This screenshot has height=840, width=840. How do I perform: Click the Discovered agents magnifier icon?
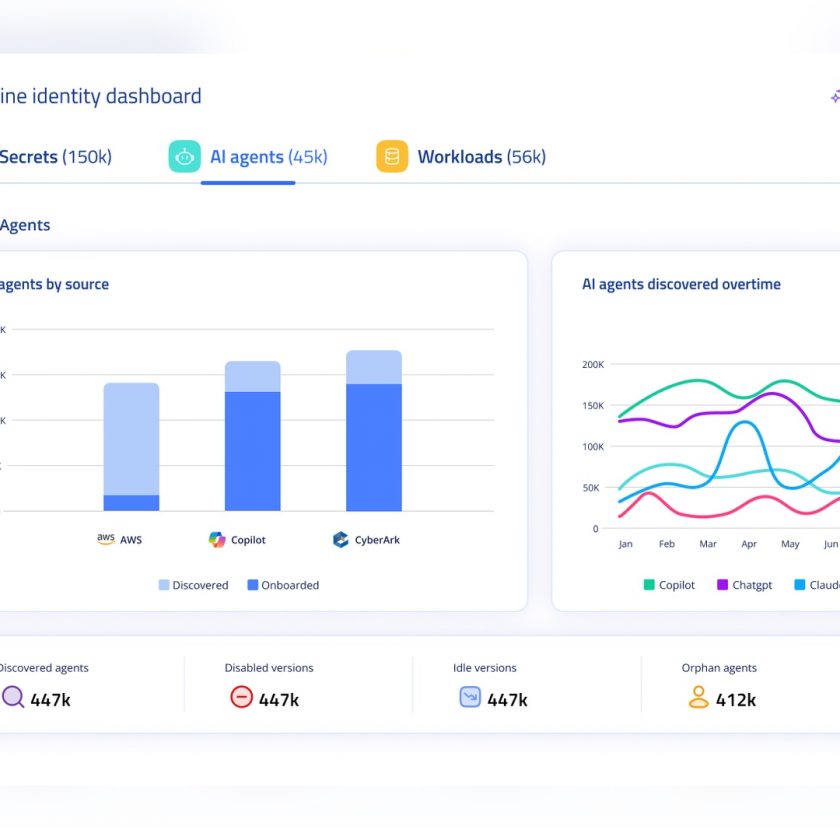coord(13,697)
